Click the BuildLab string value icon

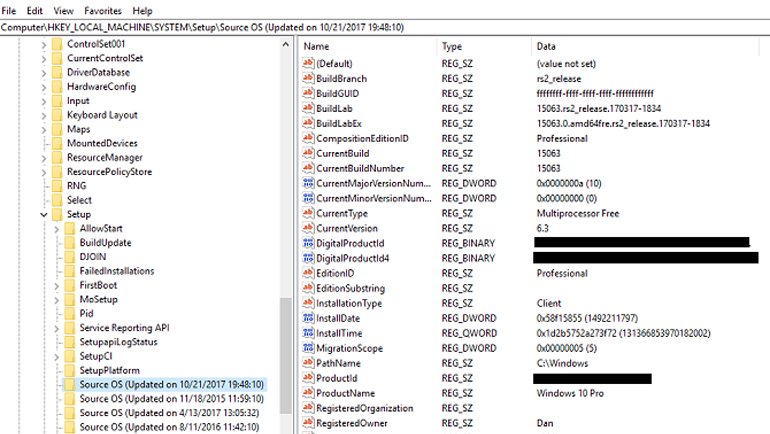[308, 108]
